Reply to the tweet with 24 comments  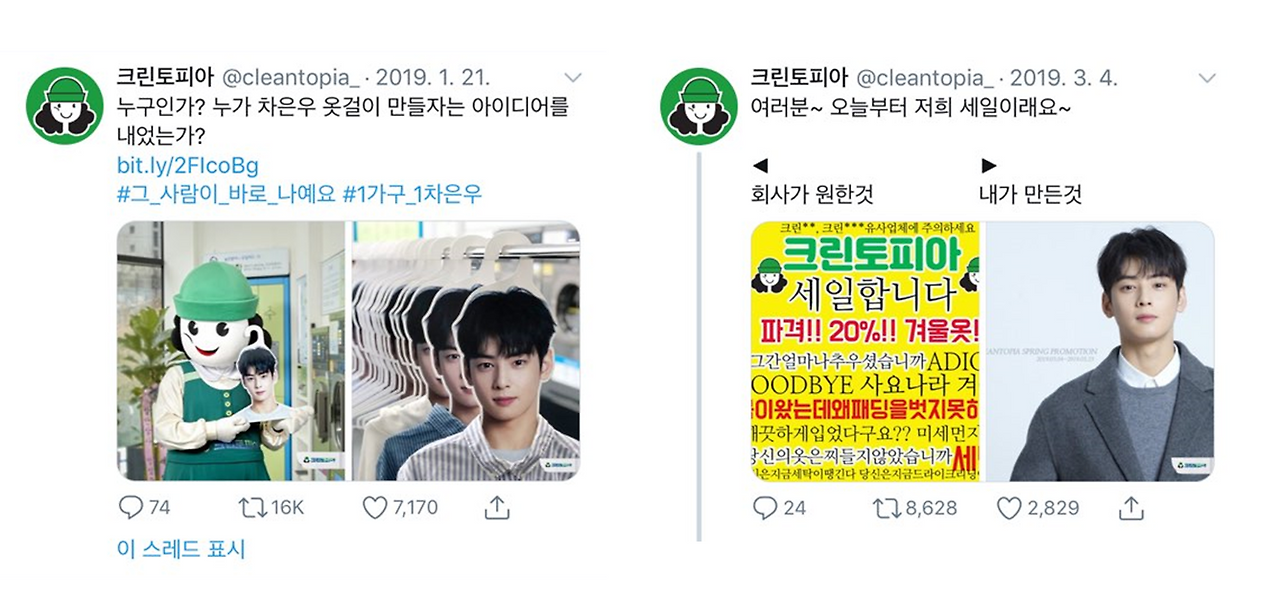point(765,508)
